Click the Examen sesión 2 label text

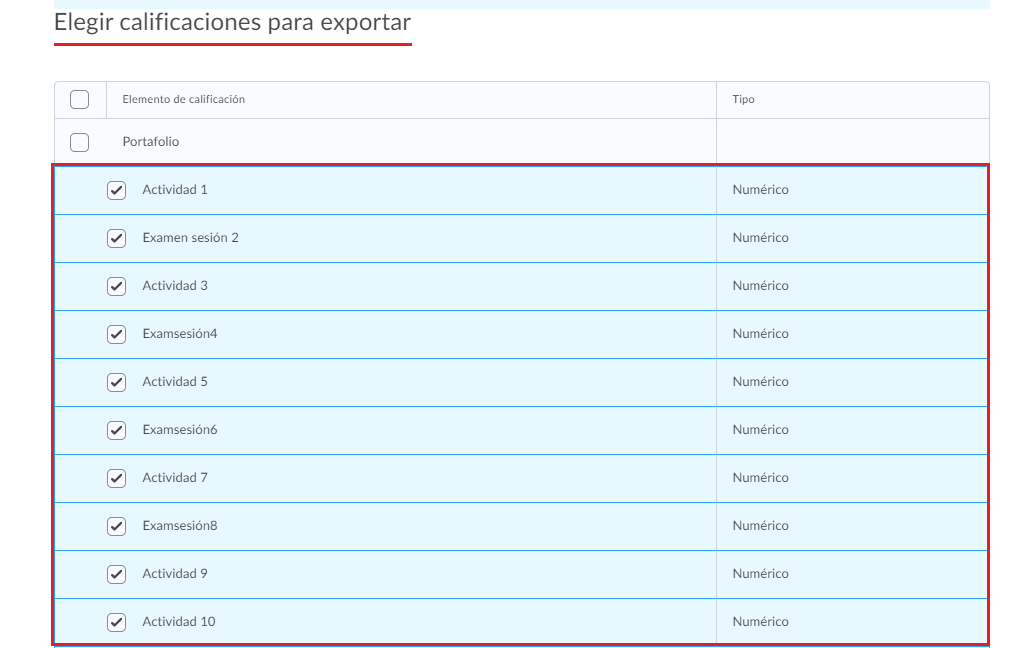click(190, 238)
